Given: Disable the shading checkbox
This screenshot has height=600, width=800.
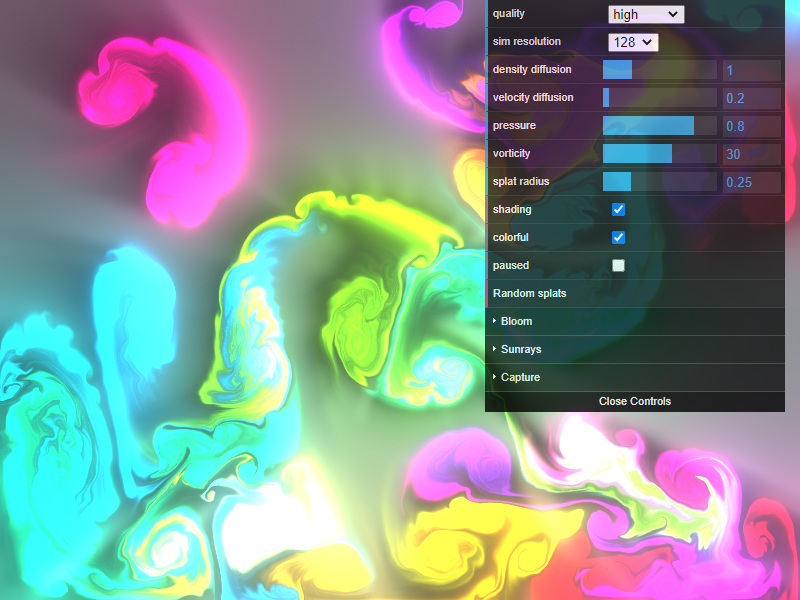Looking at the screenshot, I should tap(618, 210).
